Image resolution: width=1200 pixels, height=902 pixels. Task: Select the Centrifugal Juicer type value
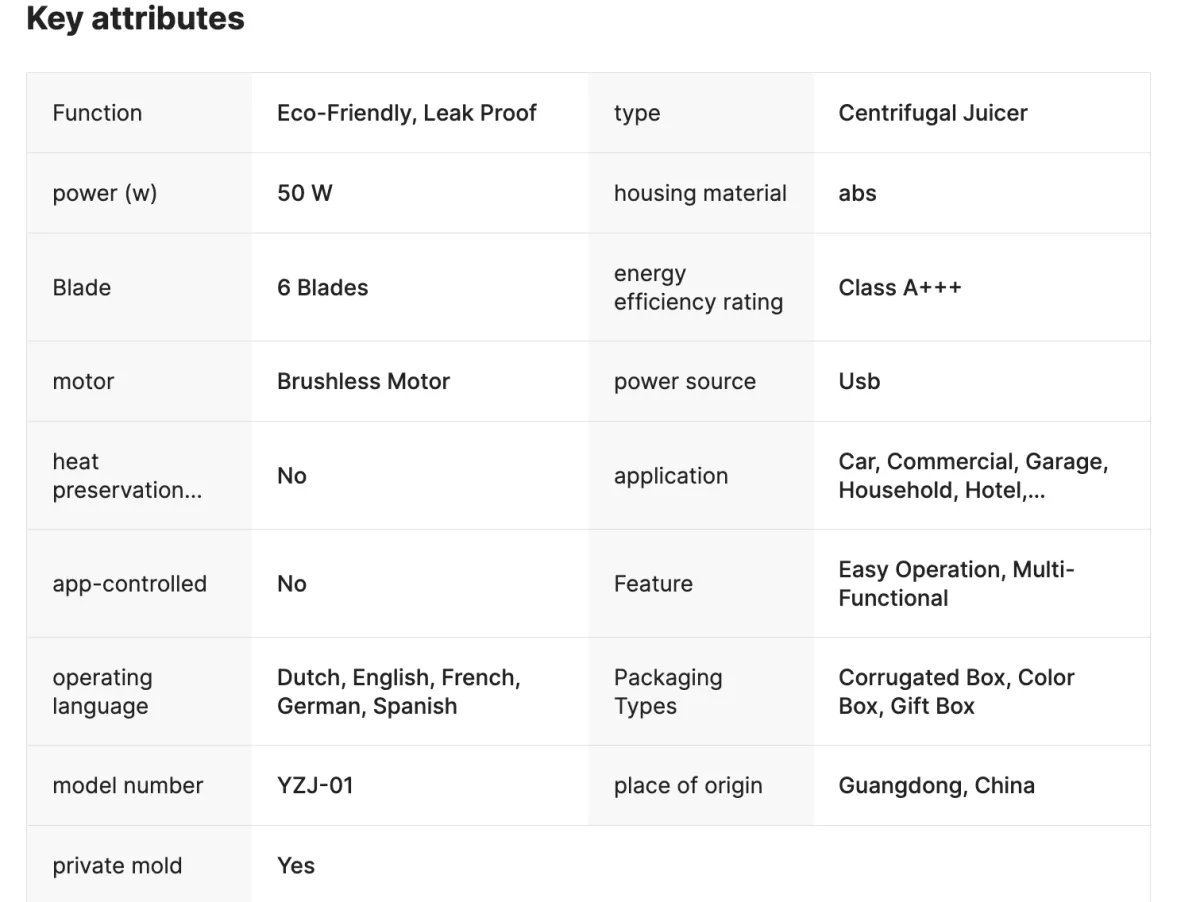[x=933, y=113]
